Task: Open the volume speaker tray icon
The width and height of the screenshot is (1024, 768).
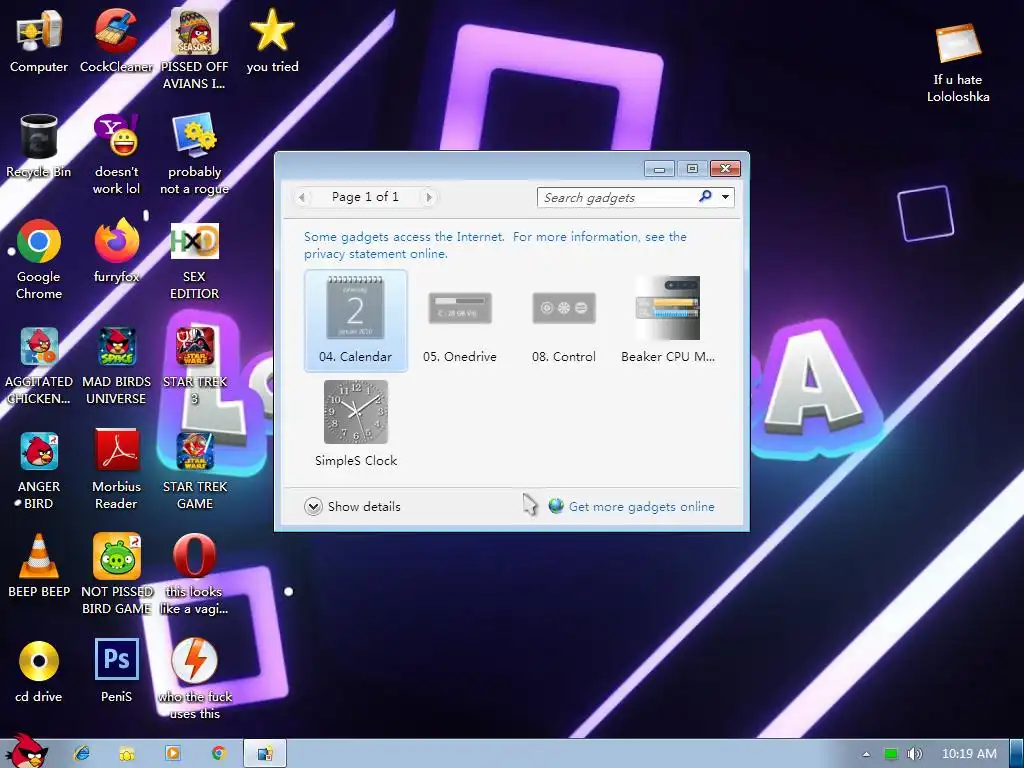Action: [x=914, y=754]
